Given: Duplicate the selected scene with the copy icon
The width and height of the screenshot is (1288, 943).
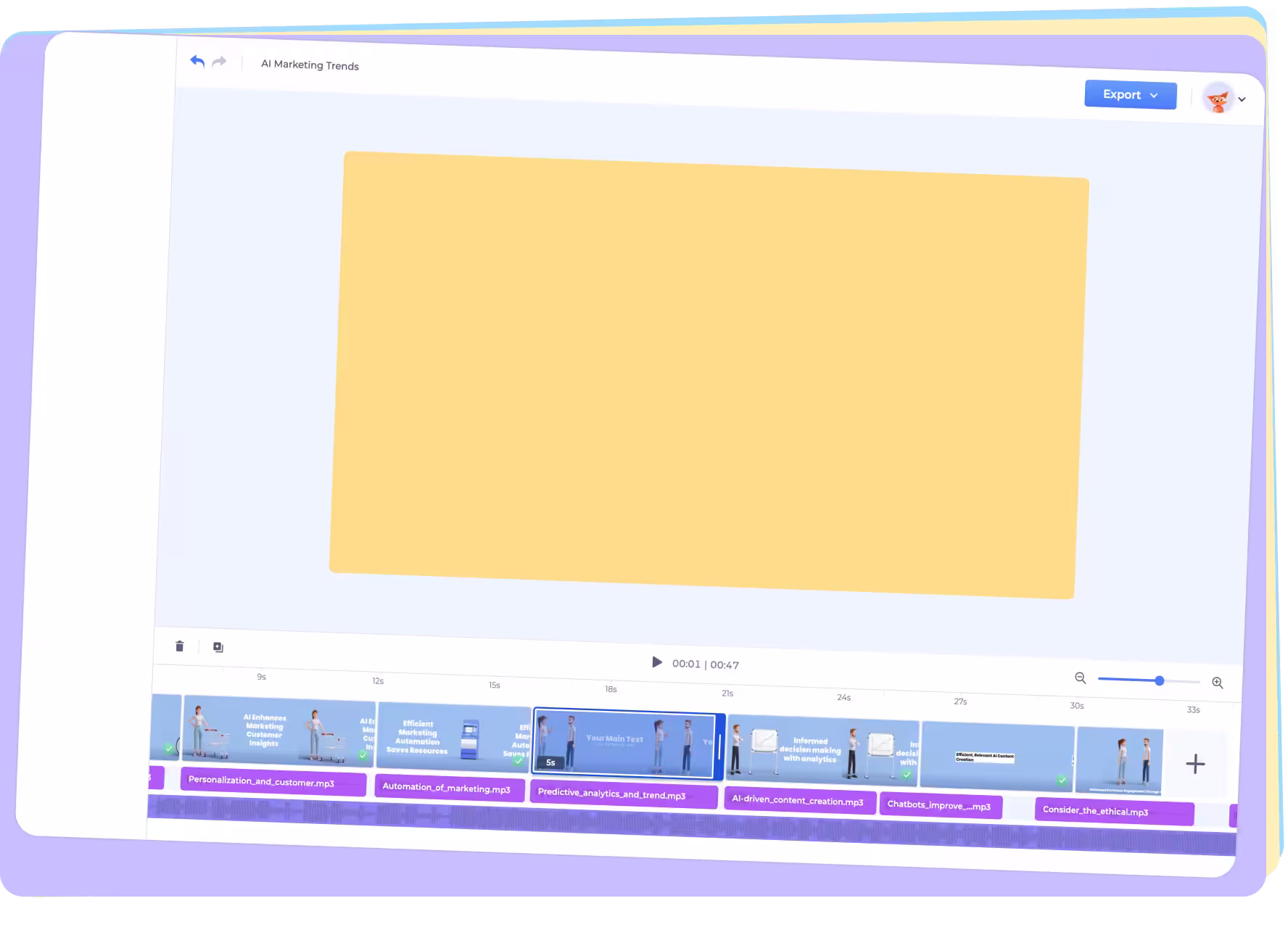Looking at the screenshot, I should (218, 646).
